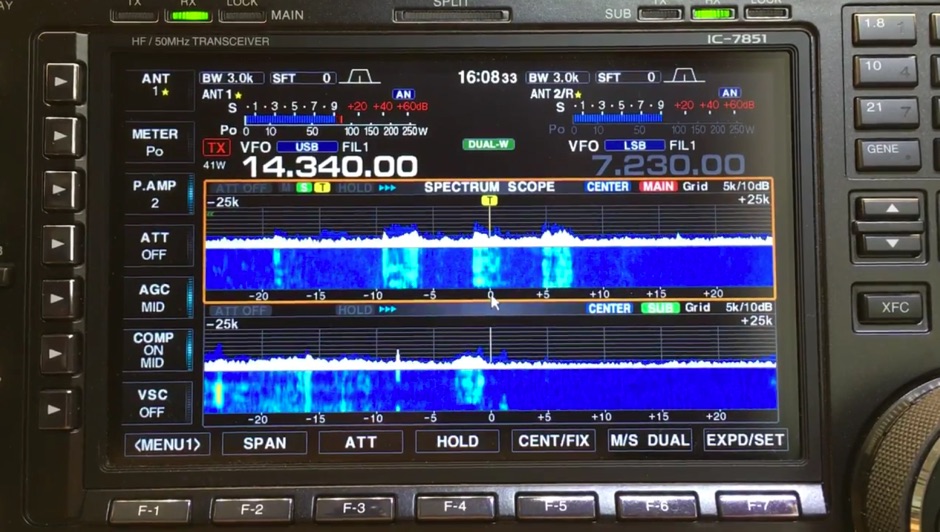Select the CENT/FIX softkey
This screenshot has width=940, height=532.
[553, 441]
